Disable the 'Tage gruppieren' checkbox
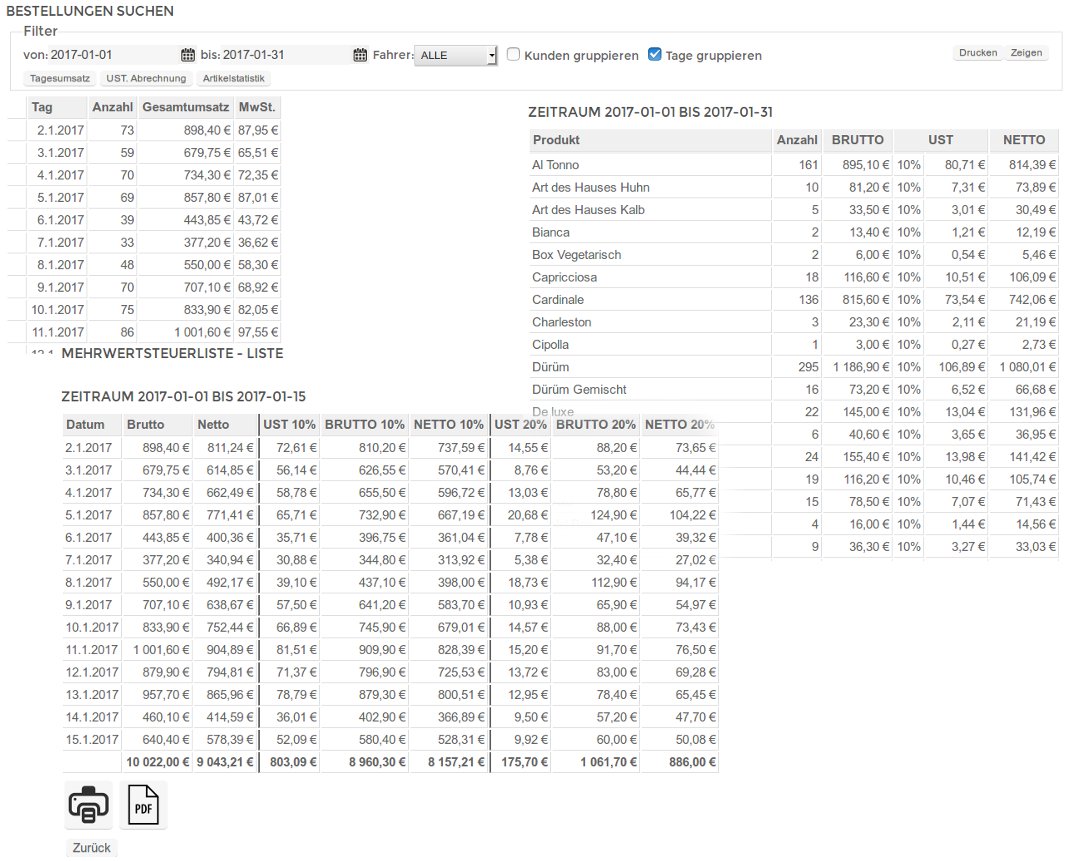The width and height of the screenshot is (1065, 861). pyautogui.click(x=654, y=55)
